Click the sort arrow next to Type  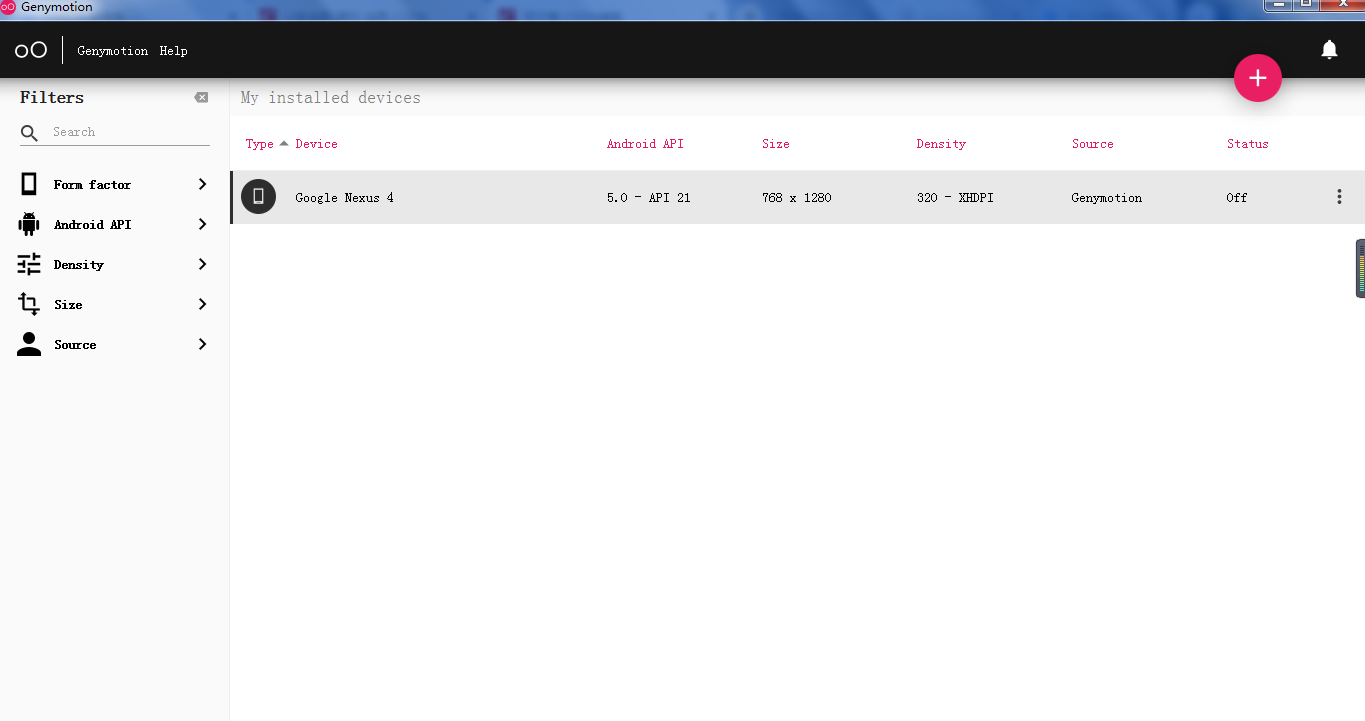[x=284, y=144]
